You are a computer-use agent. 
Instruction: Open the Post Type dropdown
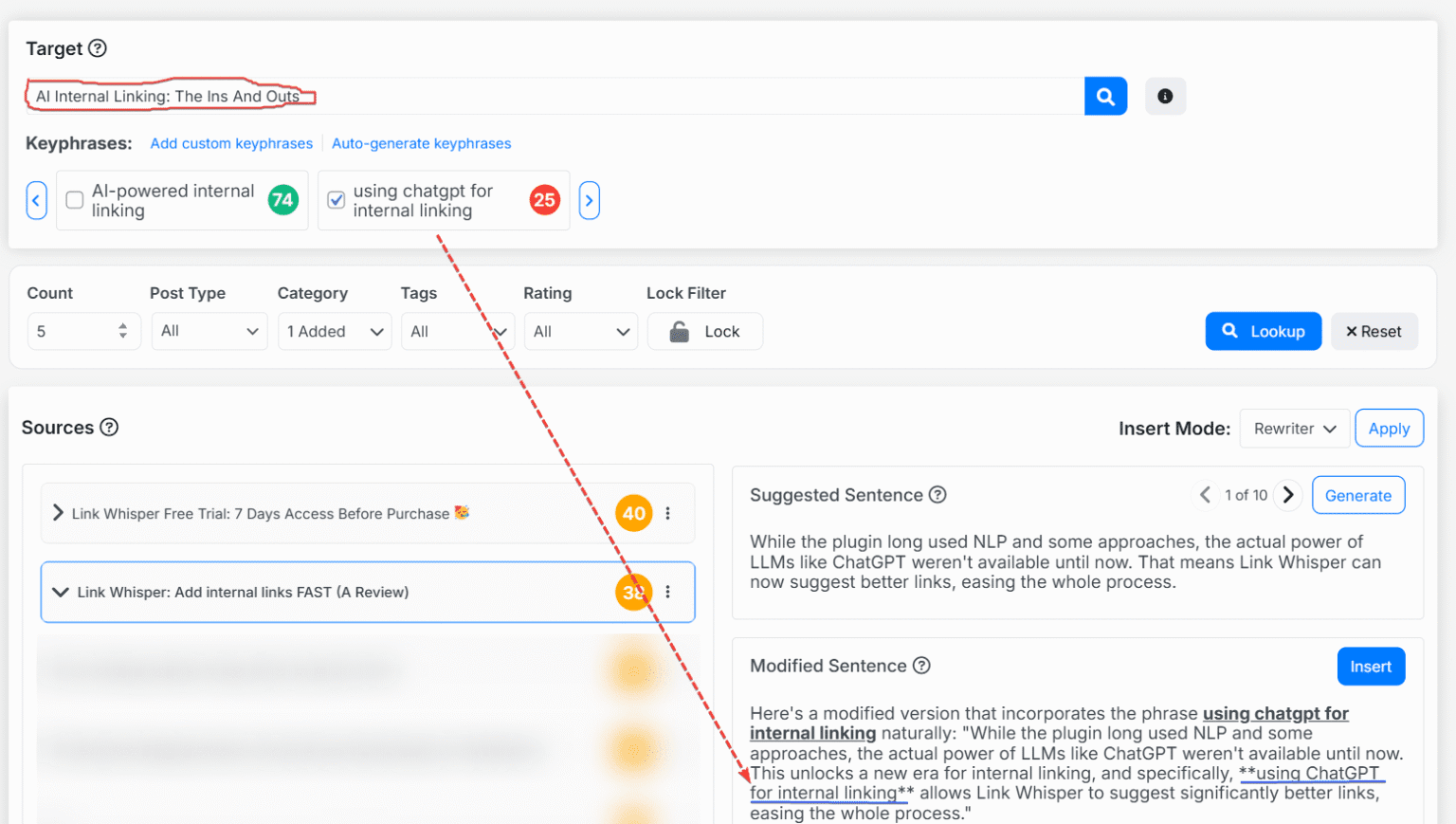click(209, 331)
